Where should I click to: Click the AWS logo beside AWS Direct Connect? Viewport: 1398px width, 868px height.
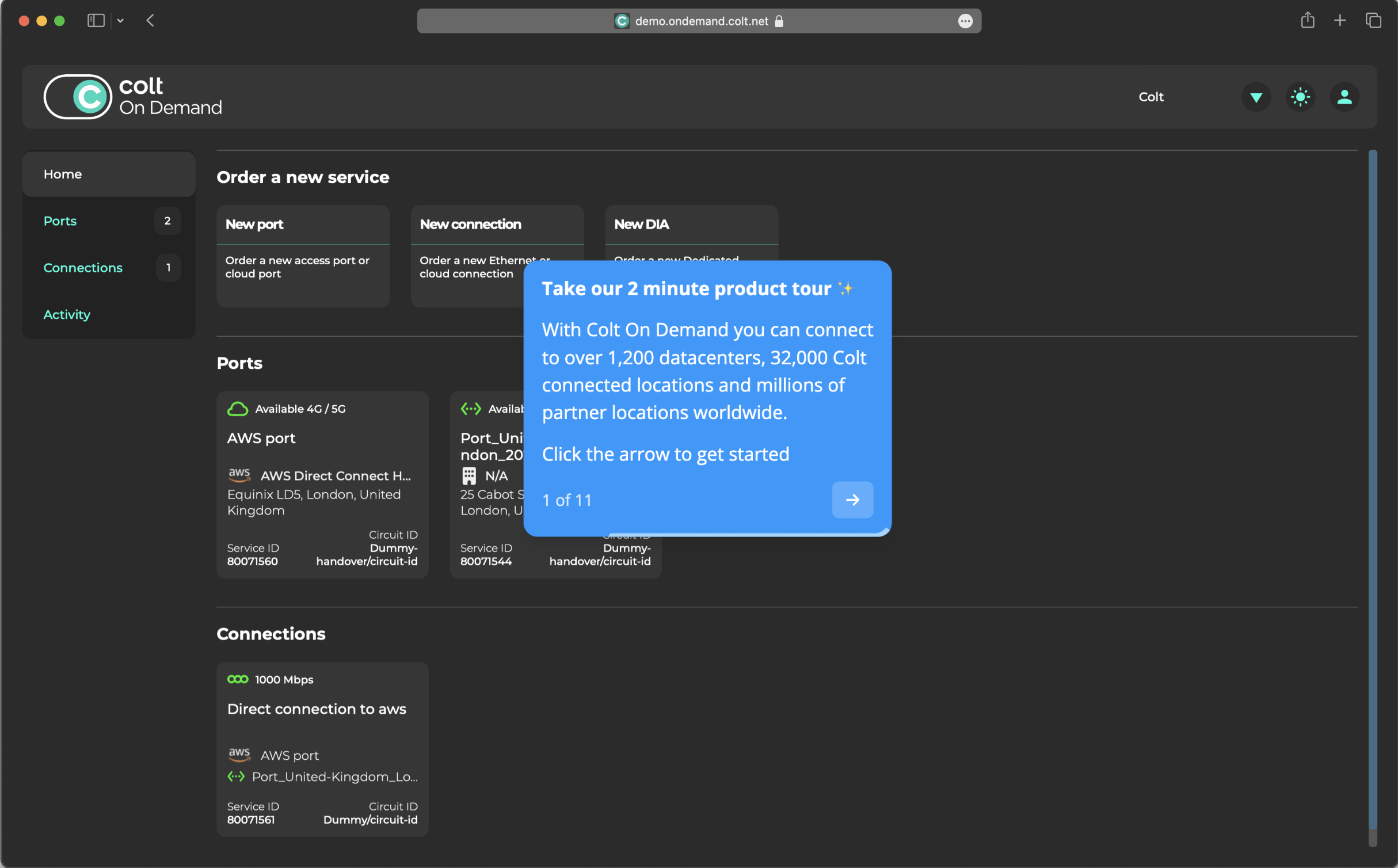coord(239,475)
